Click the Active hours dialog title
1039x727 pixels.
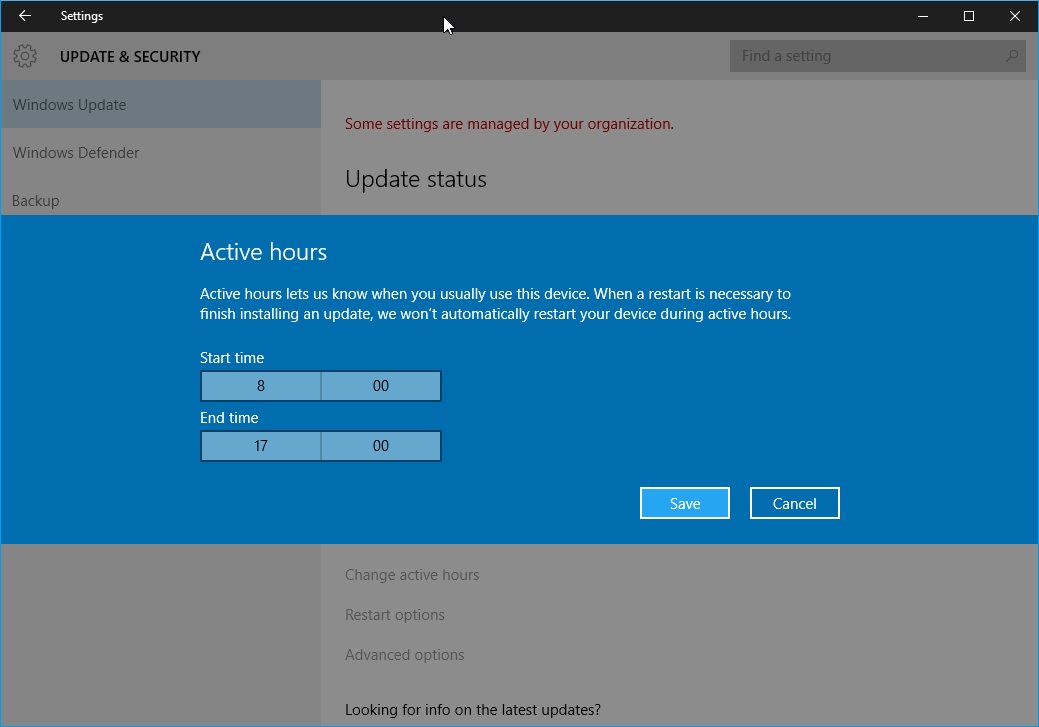point(264,252)
